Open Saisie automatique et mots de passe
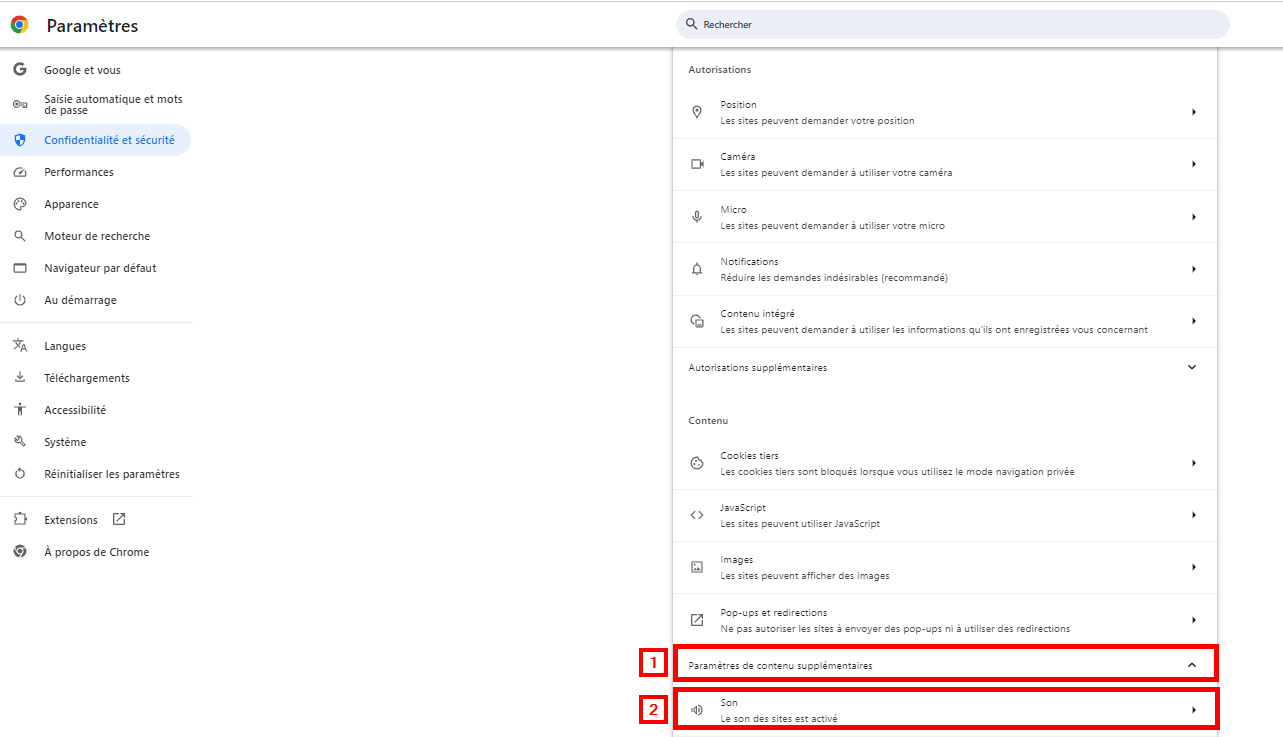The height and width of the screenshot is (737, 1283). (113, 105)
